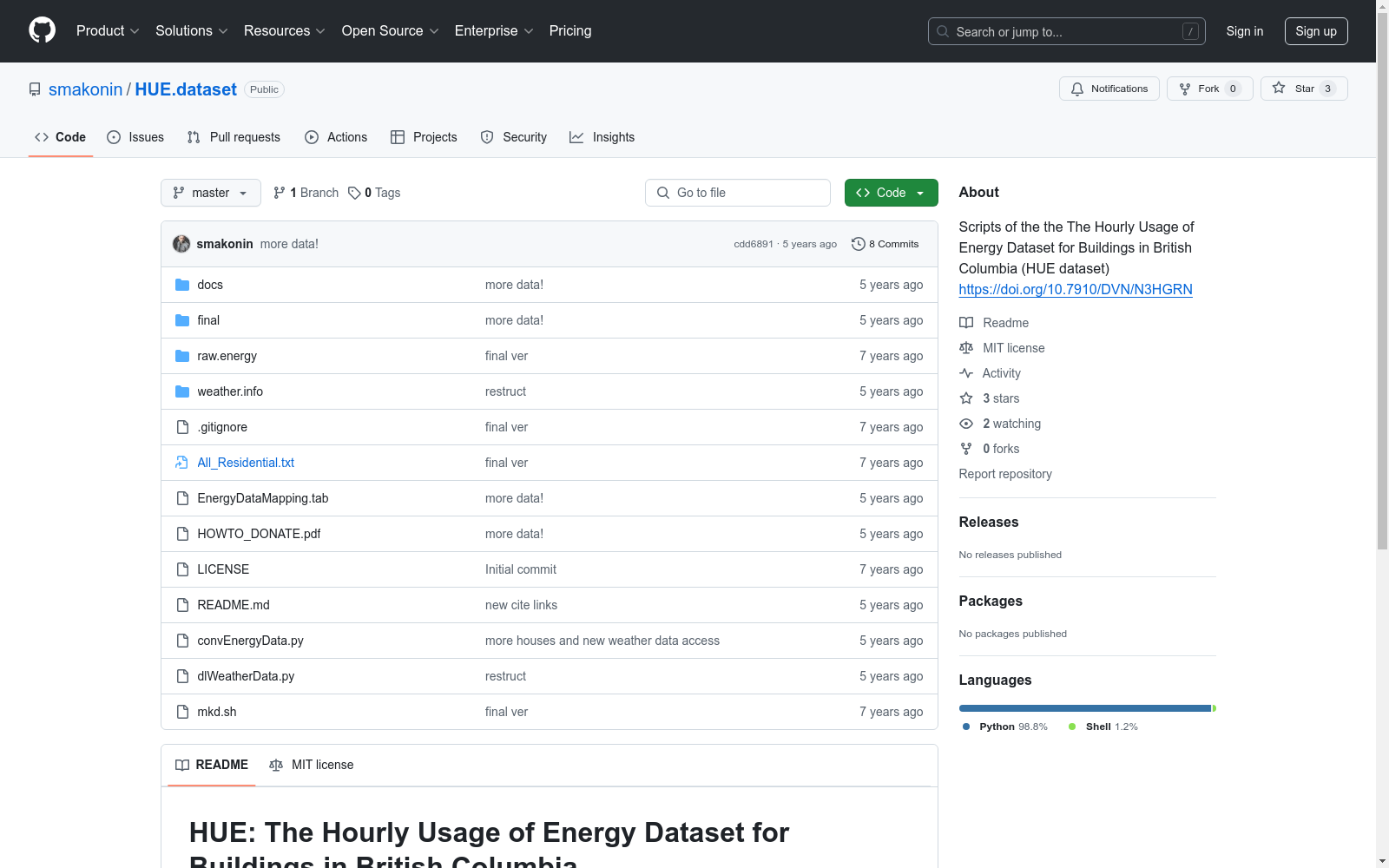Click the star icon beside 3 stars
1389x868 pixels.
click(x=966, y=398)
